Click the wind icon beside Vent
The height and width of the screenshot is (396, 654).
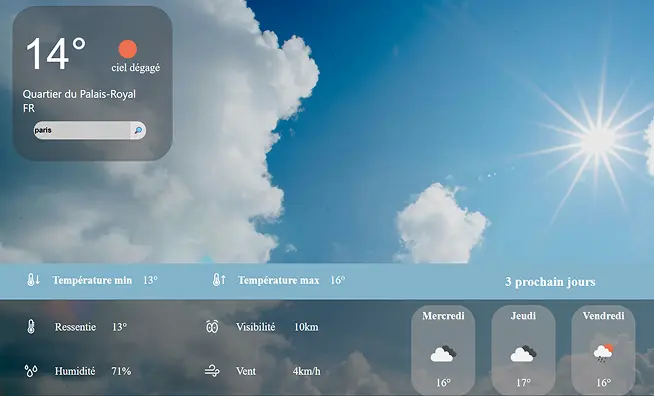point(212,371)
